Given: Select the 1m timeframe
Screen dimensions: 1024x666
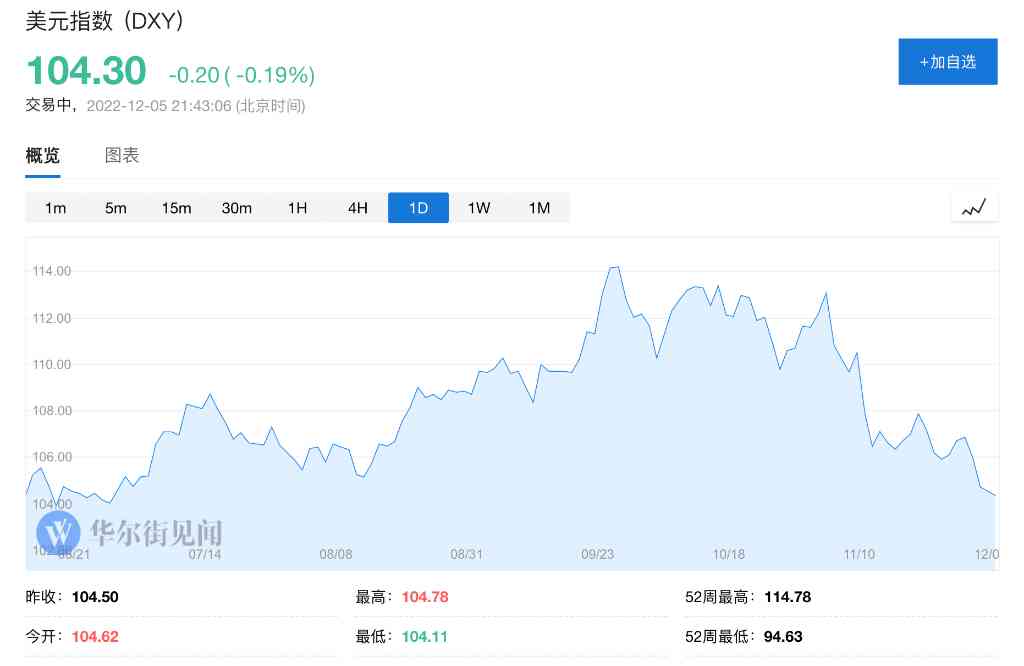Looking at the screenshot, I should click(55, 207).
